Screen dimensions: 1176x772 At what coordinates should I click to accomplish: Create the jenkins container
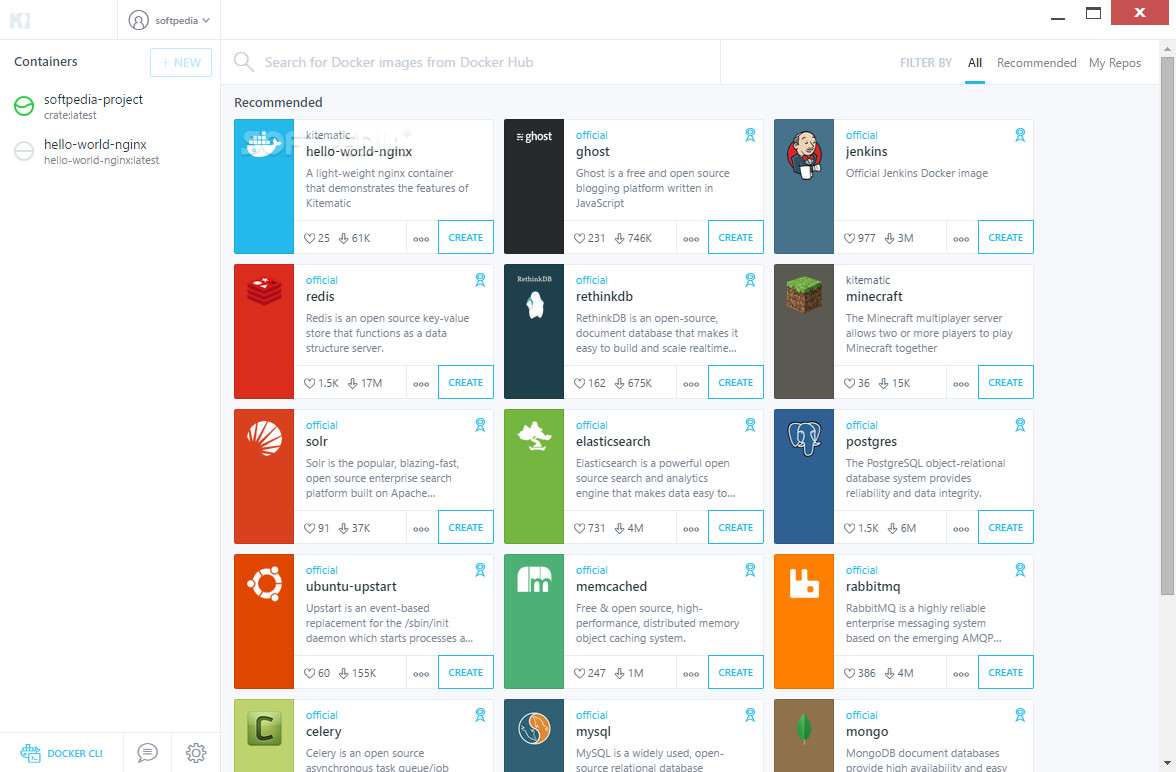click(x=1006, y=237)
